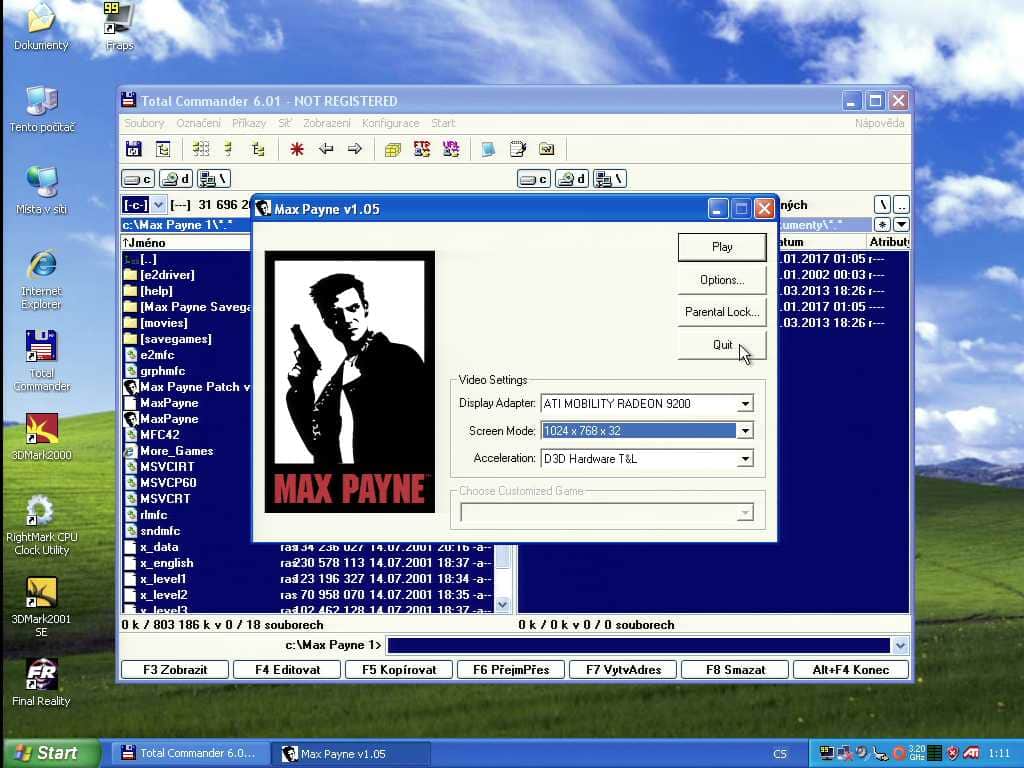Click the back arrow toolbar icon
This screenshot has height=768, width=1024.
pos(326,149)
